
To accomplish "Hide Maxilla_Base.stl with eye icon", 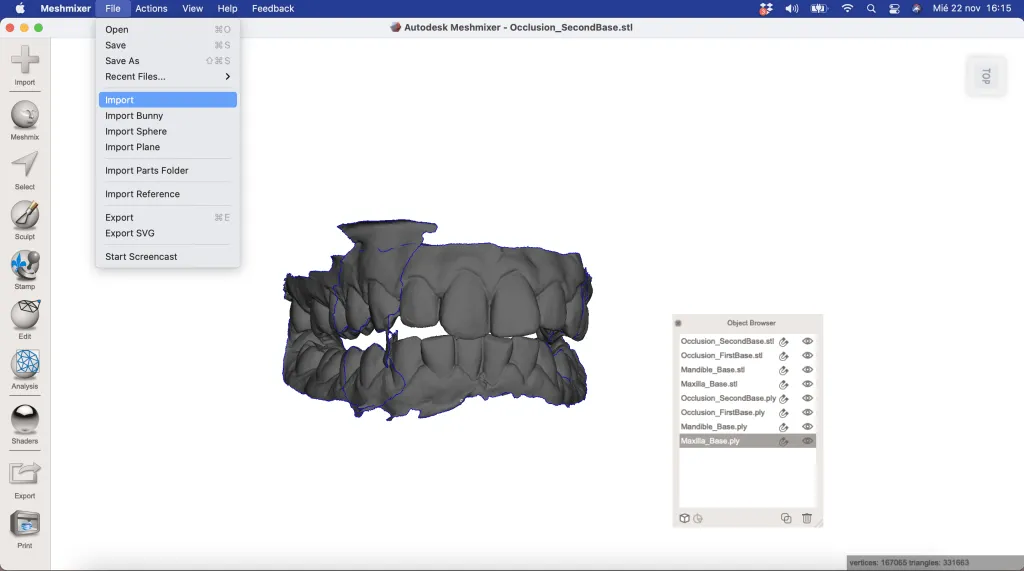I will [807, 384].
